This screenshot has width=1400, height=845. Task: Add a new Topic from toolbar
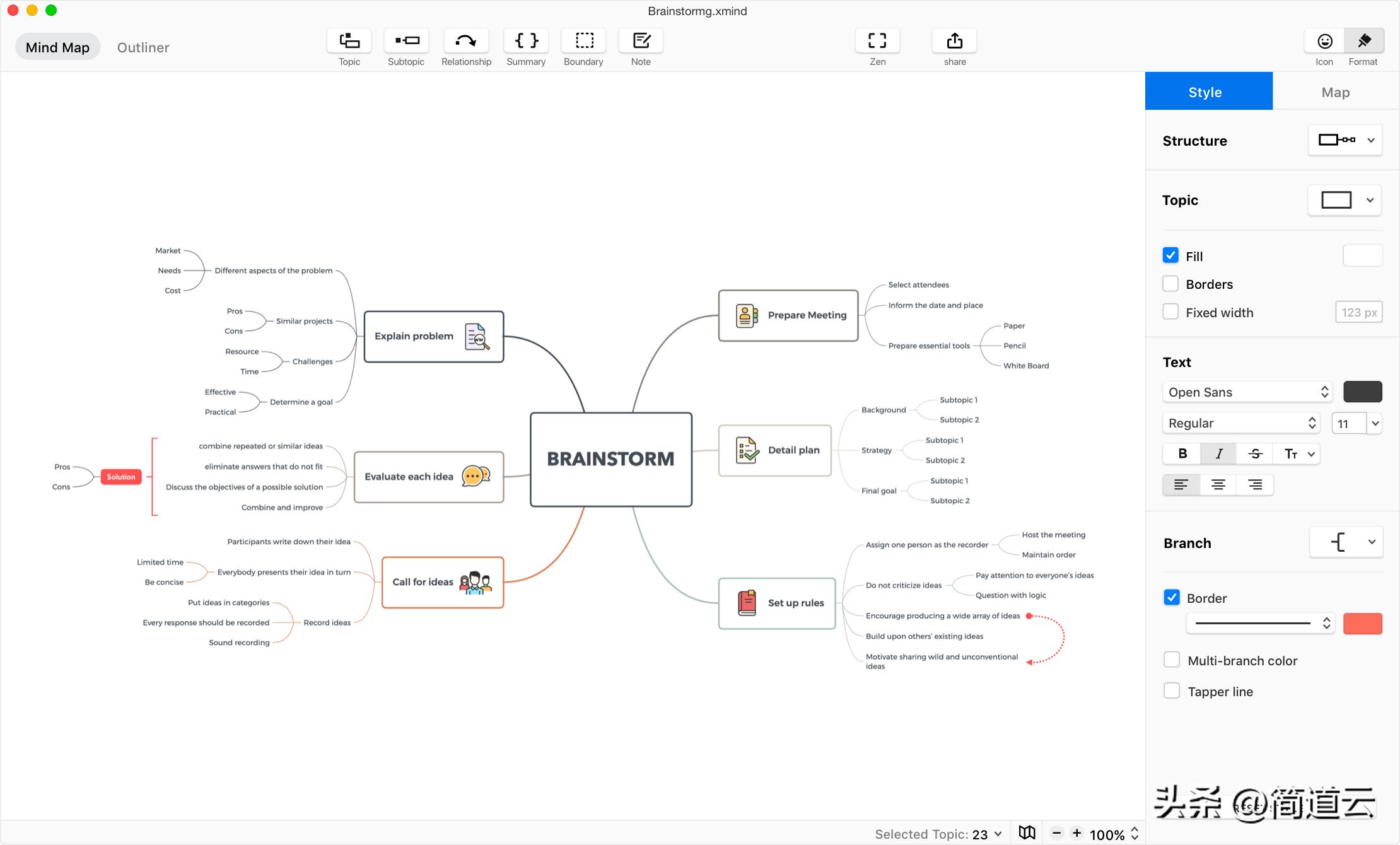pyautogui.click(x=349, y=41)
